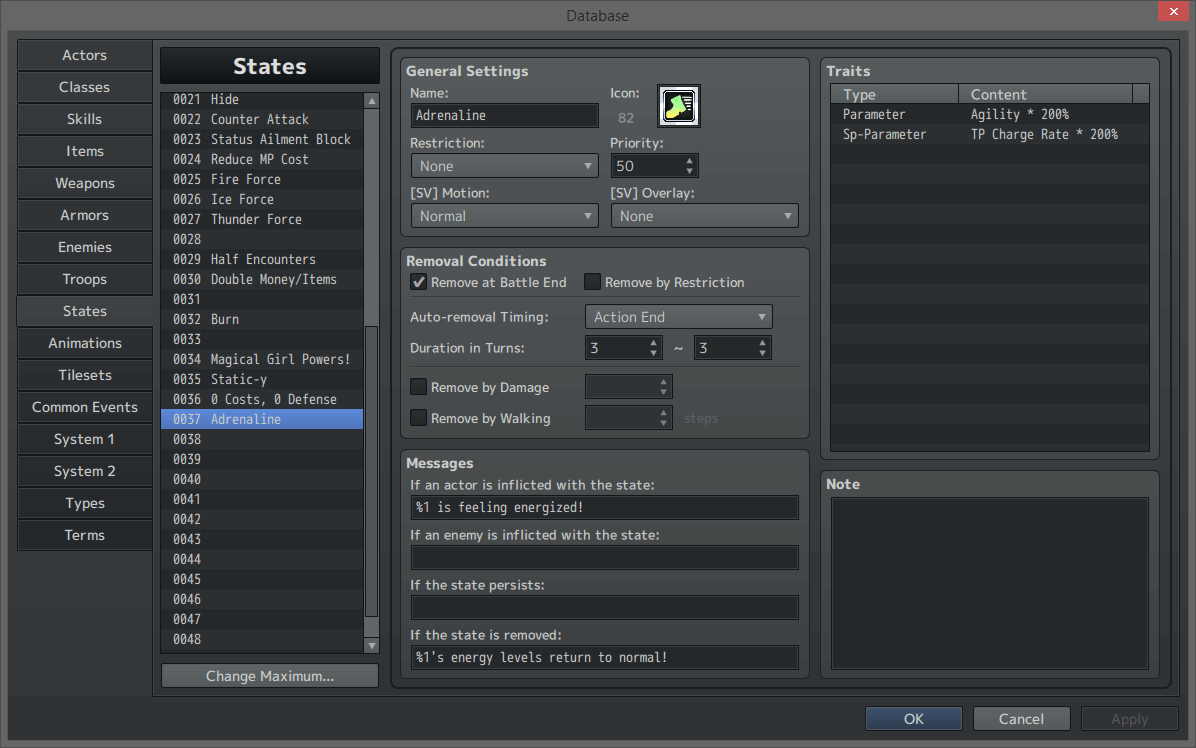The height and width of the screenshot is (748, 1196).
Task: Select state 0027 Thunder Force
Action: coord(262,219)
